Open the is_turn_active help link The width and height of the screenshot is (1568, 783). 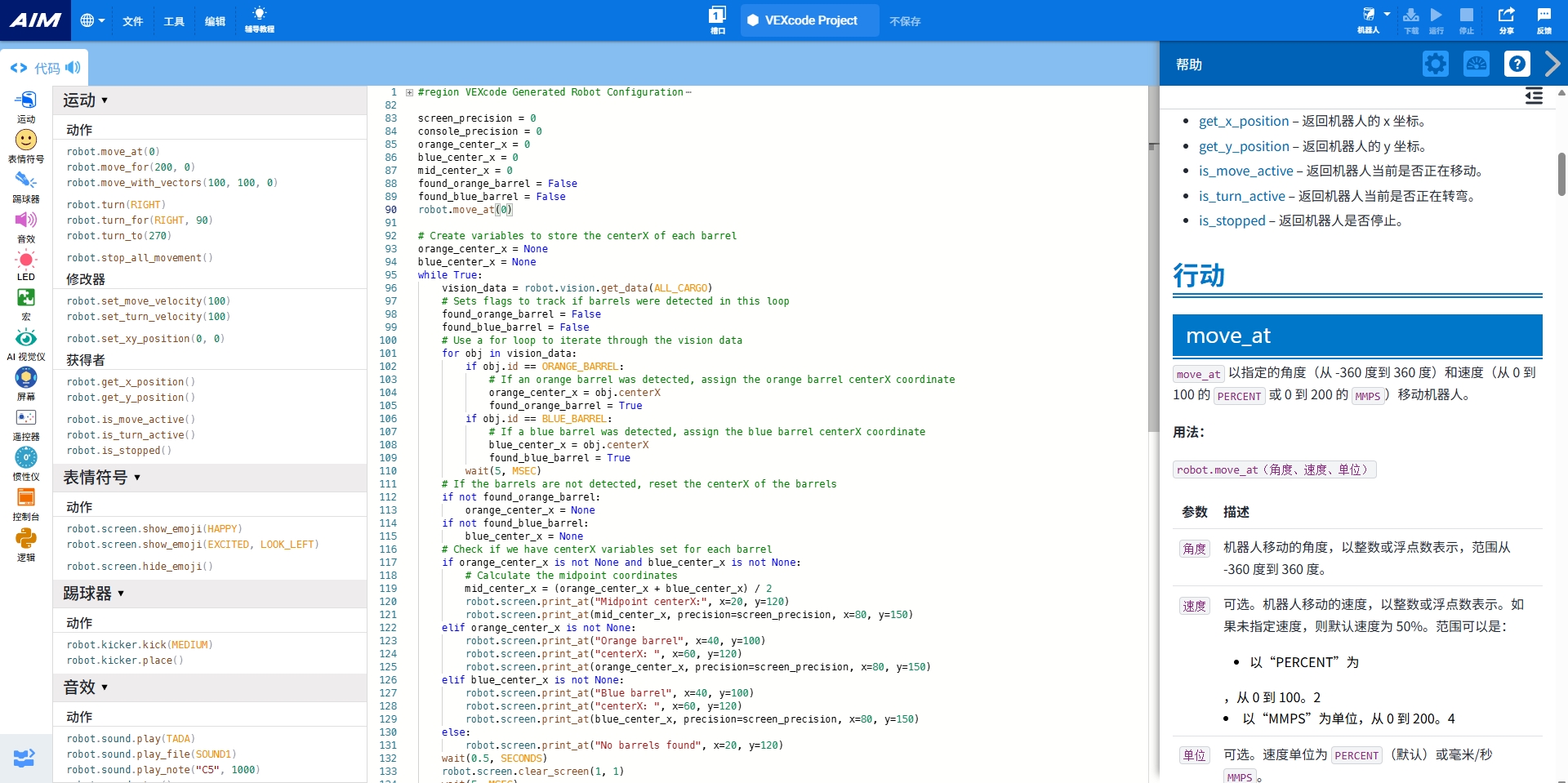coord(1241,197)
